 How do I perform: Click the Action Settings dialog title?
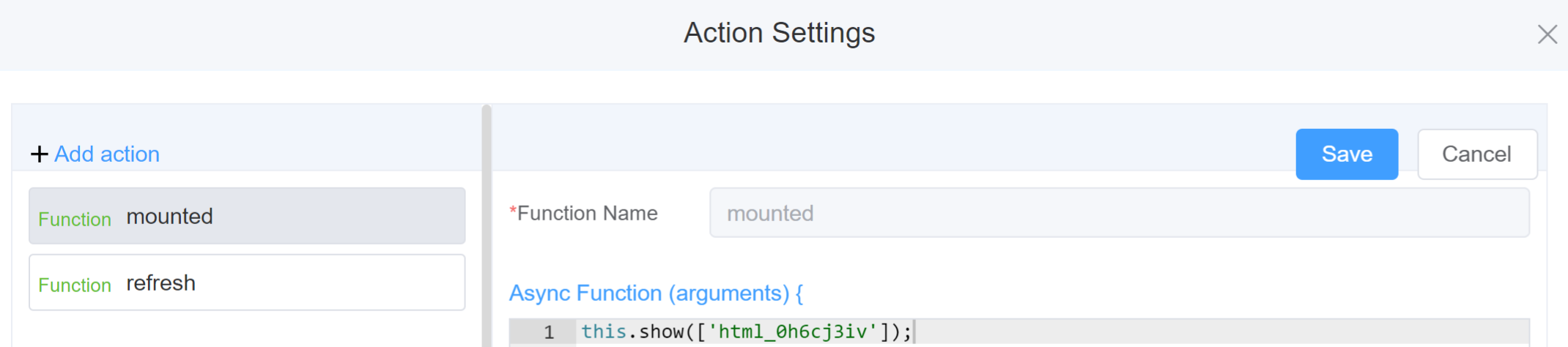pos(779,33)
